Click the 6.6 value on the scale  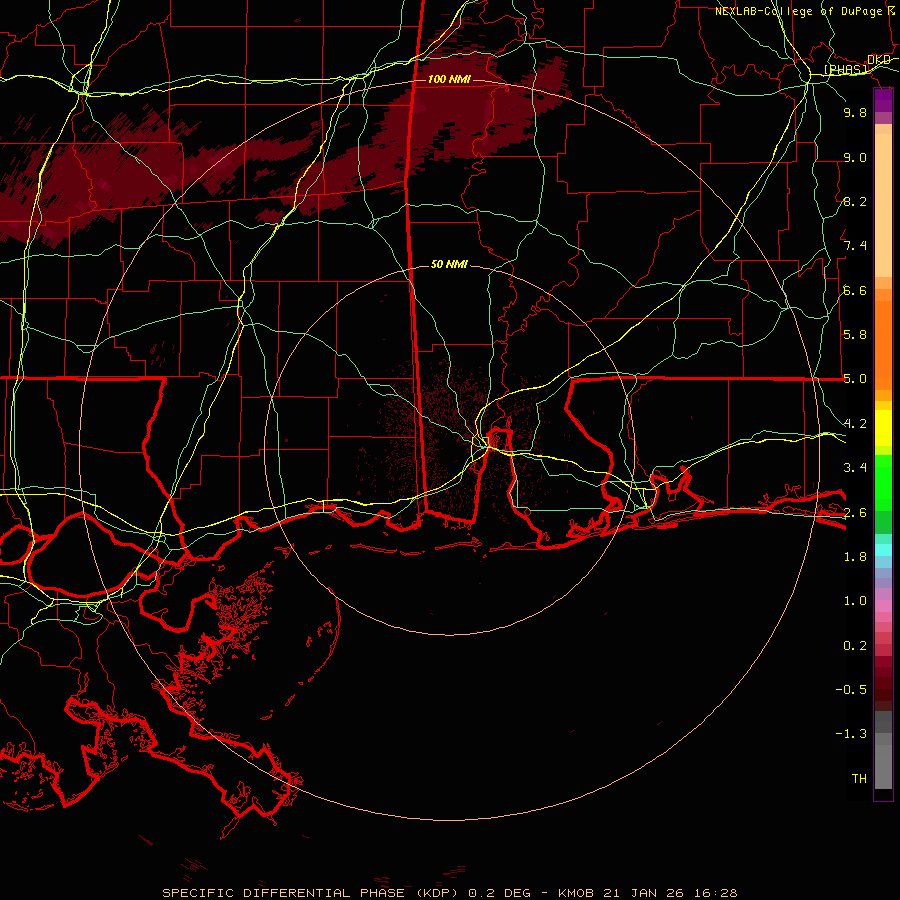(855, 290)
